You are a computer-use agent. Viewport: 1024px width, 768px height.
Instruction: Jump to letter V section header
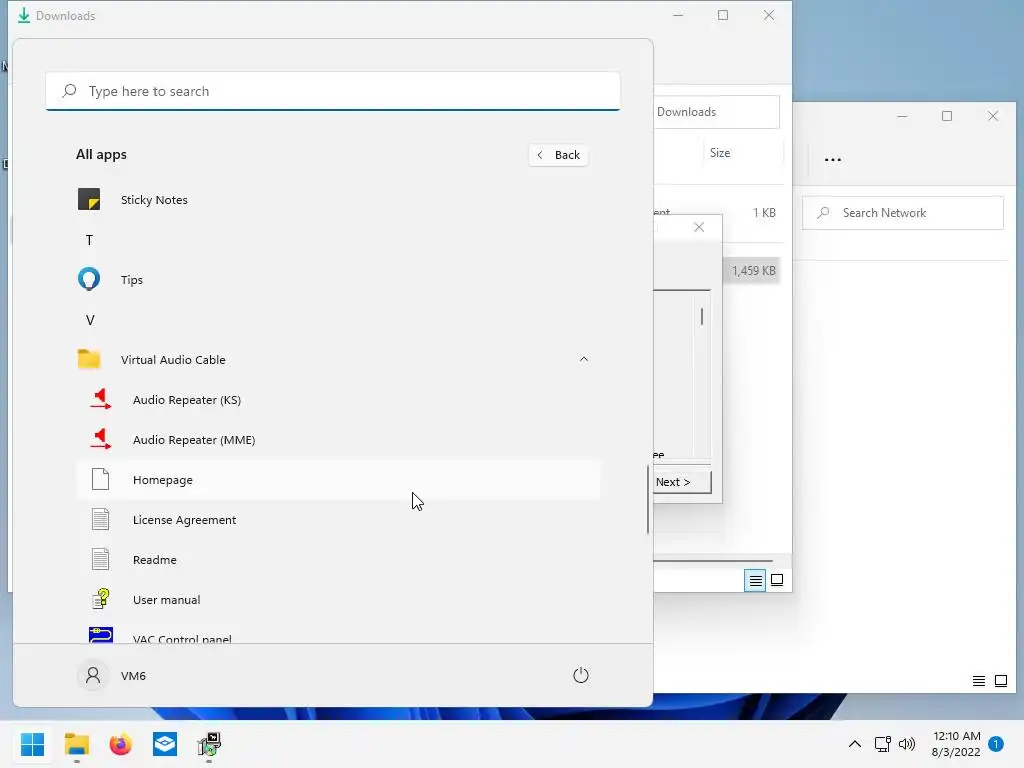[x=90, y=320]
